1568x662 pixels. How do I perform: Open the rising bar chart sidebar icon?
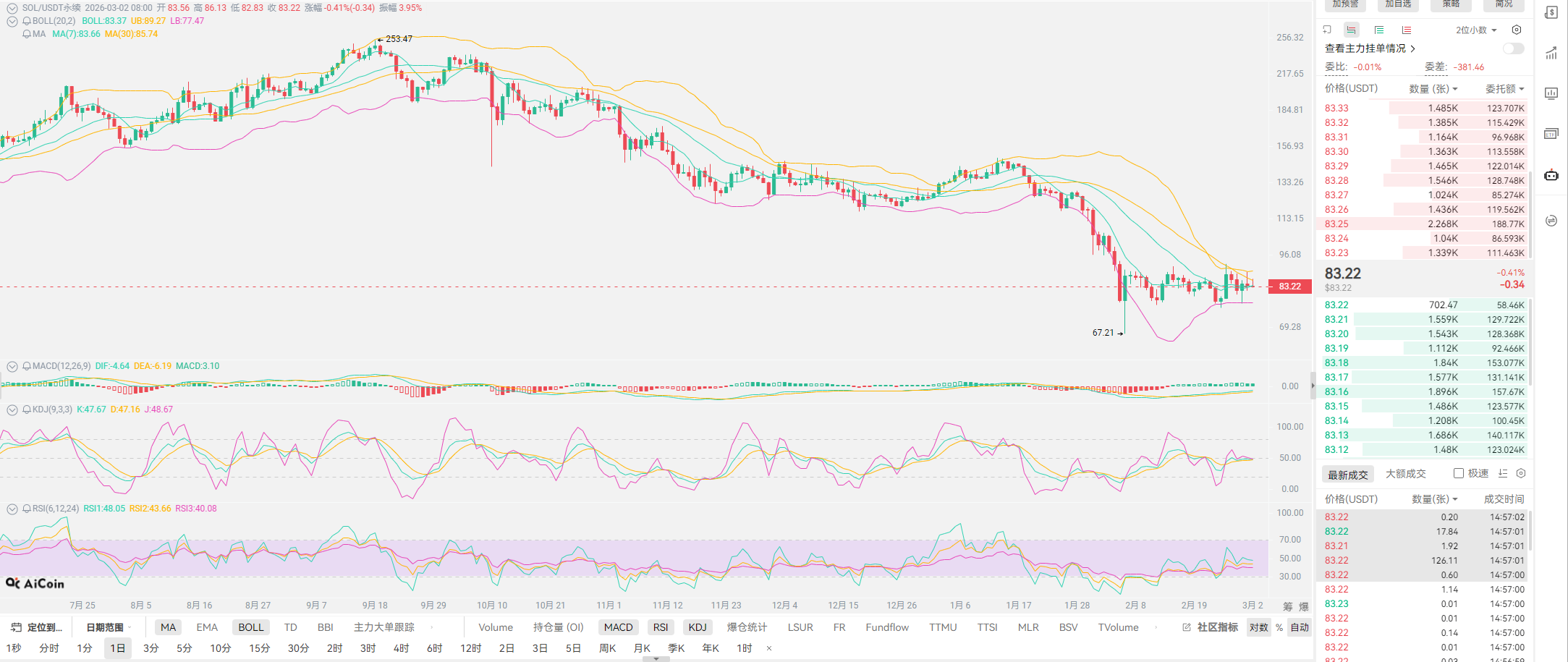(x=1551, y=53)
